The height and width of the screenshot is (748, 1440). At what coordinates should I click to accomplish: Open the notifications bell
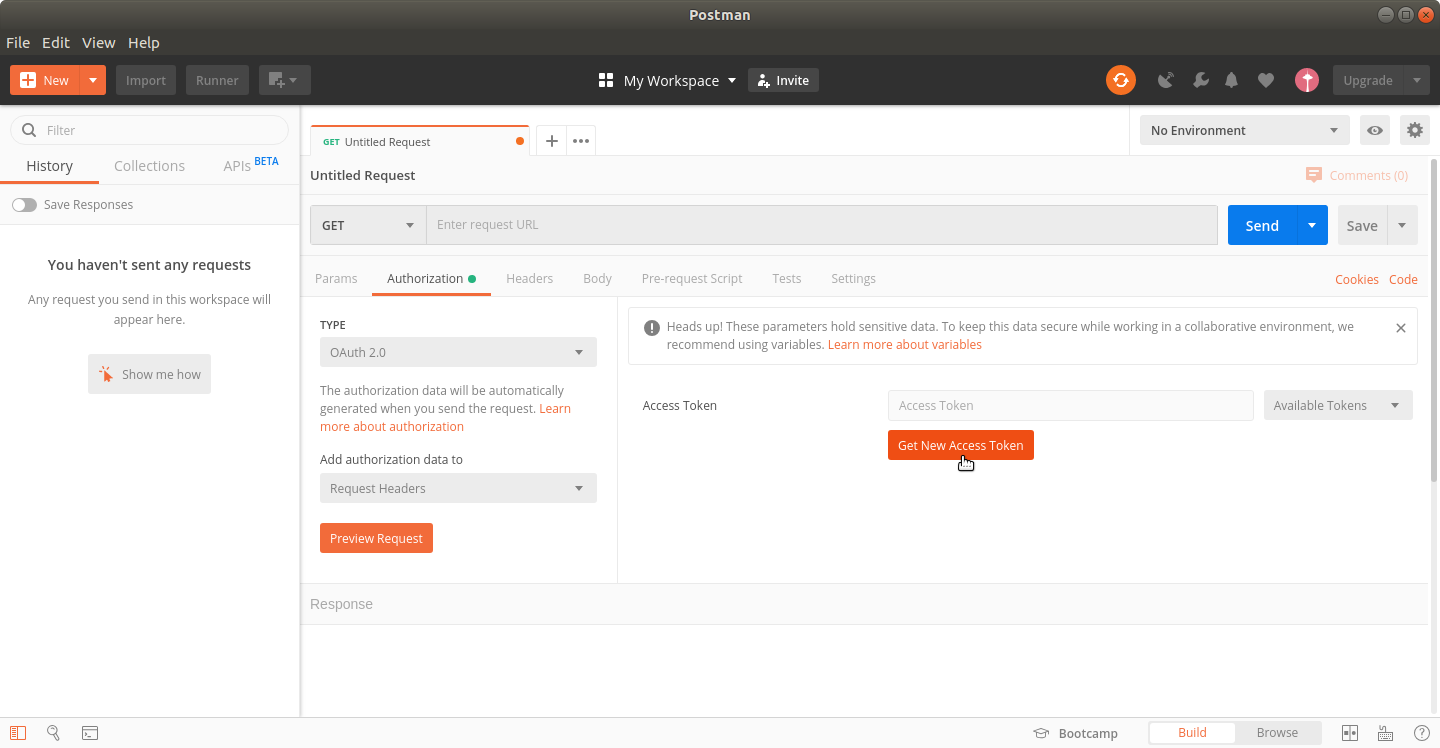coord(1232,80)
